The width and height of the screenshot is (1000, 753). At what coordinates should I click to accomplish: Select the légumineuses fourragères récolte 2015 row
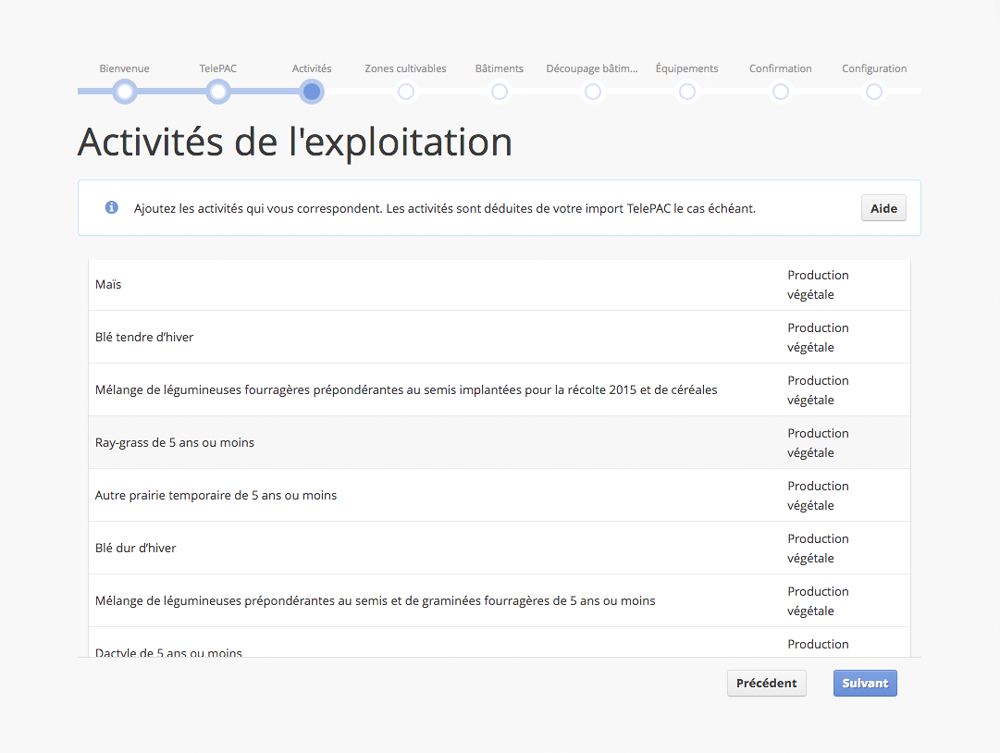(x=499, y=390)
